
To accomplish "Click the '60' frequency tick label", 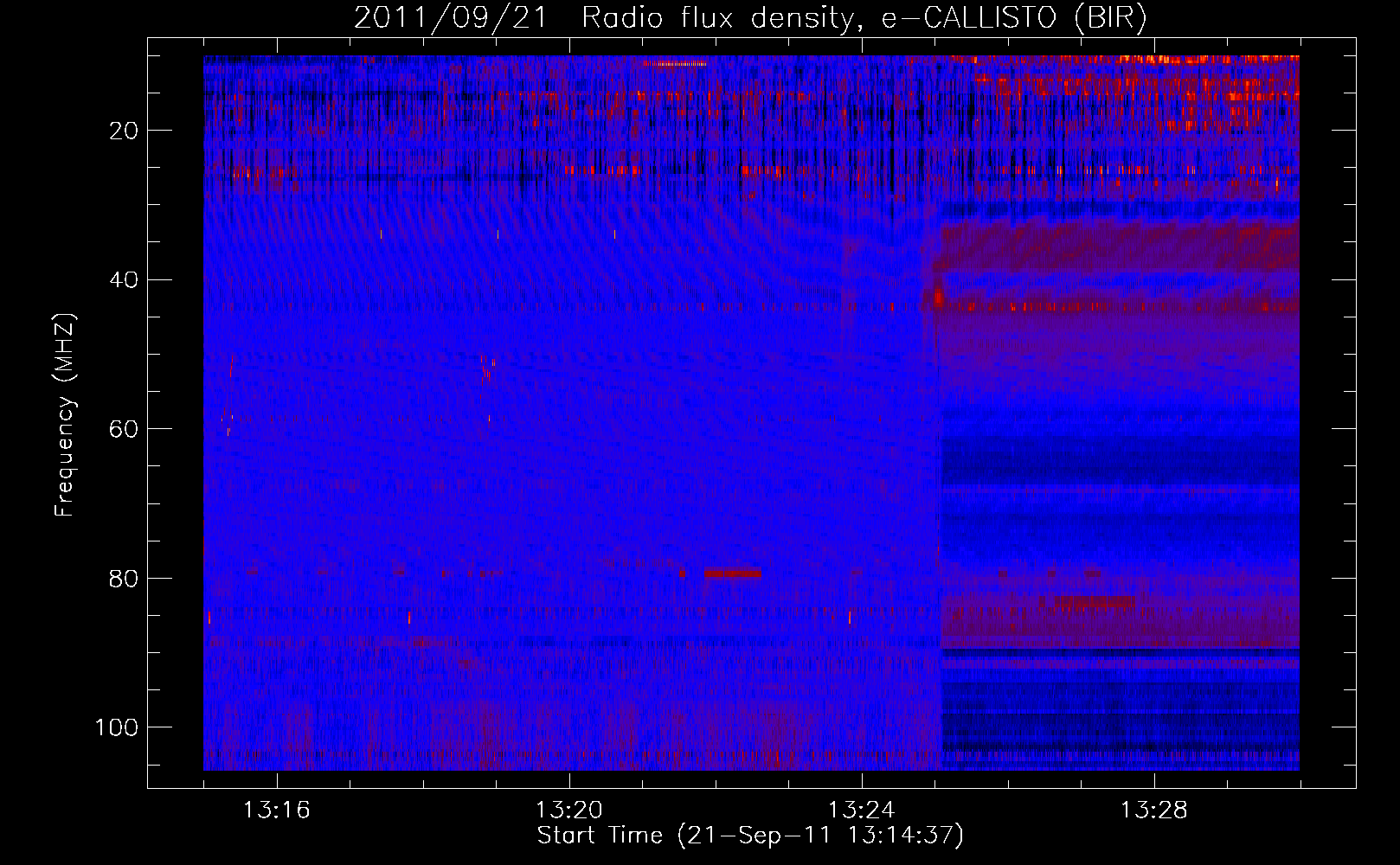I will [x=124, y=429].
